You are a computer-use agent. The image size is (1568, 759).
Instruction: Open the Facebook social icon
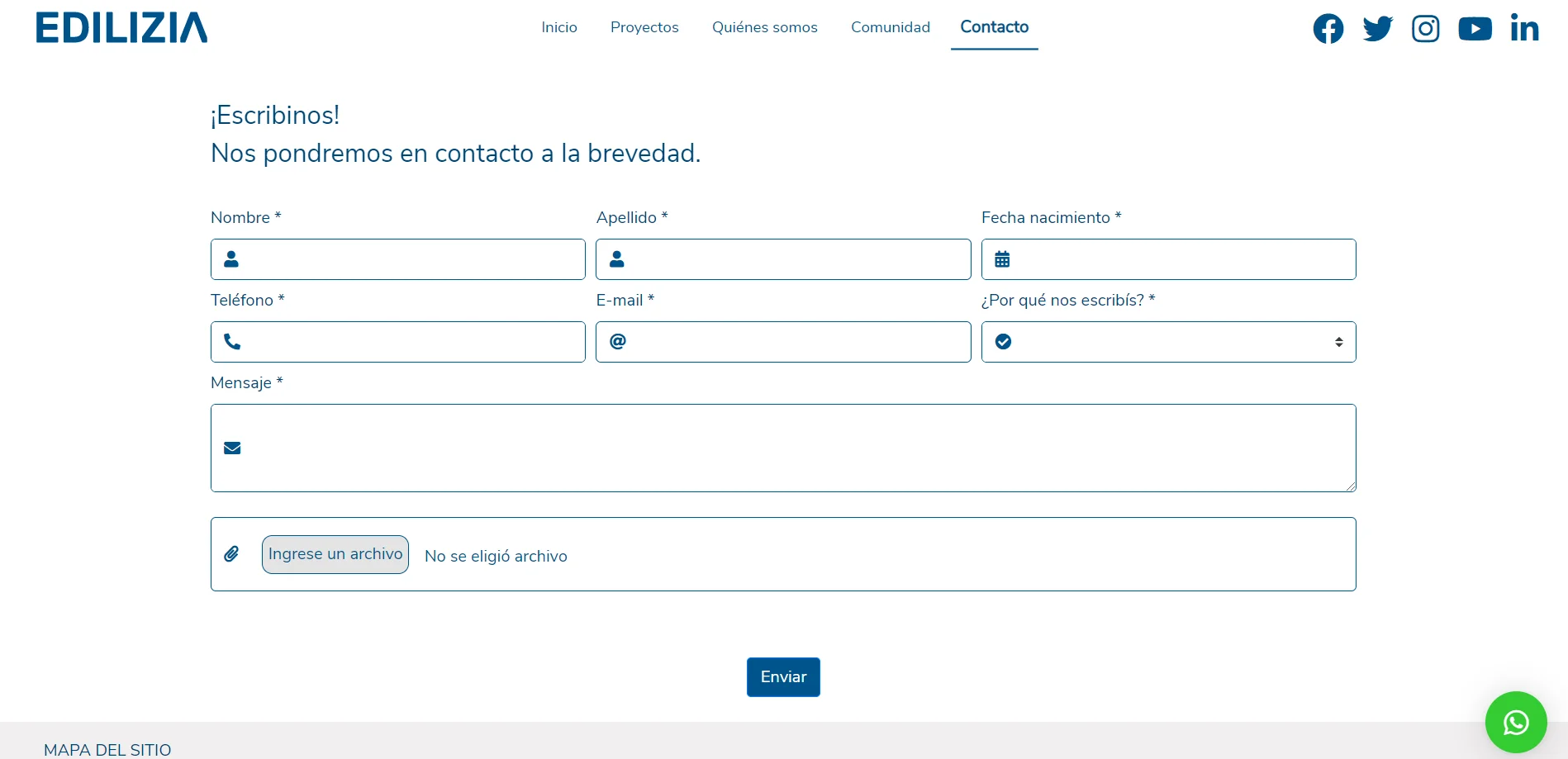[x=1328, y=29]
